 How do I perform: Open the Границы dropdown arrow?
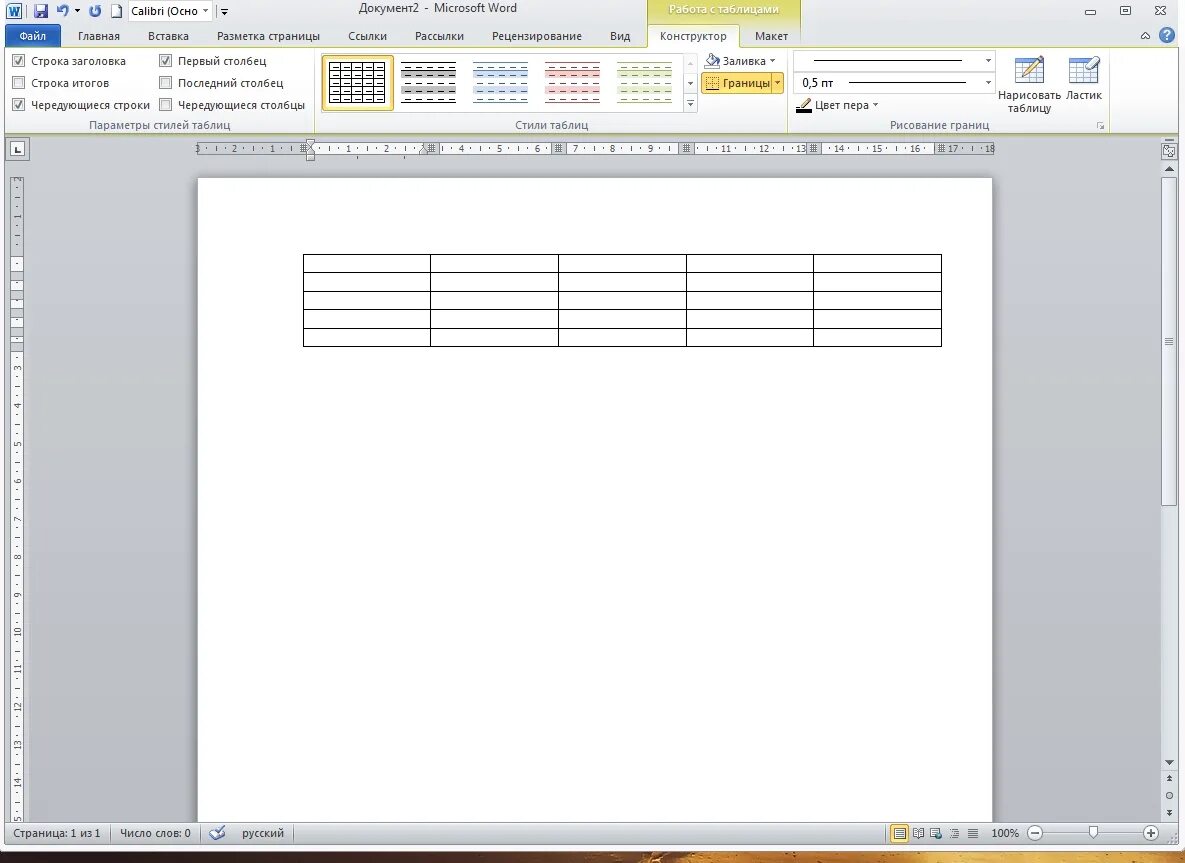(x=778, y=82)
